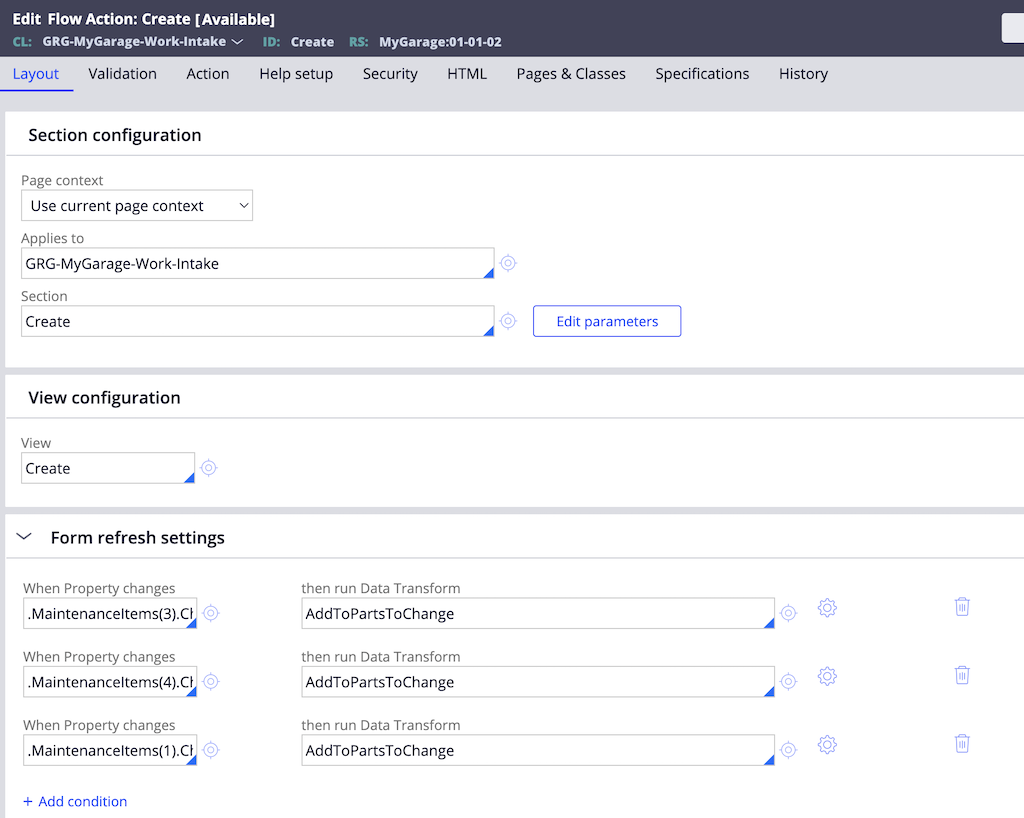Open settings gear on the third data transform row
1024x818 pixels.
(x=827, y=745)
